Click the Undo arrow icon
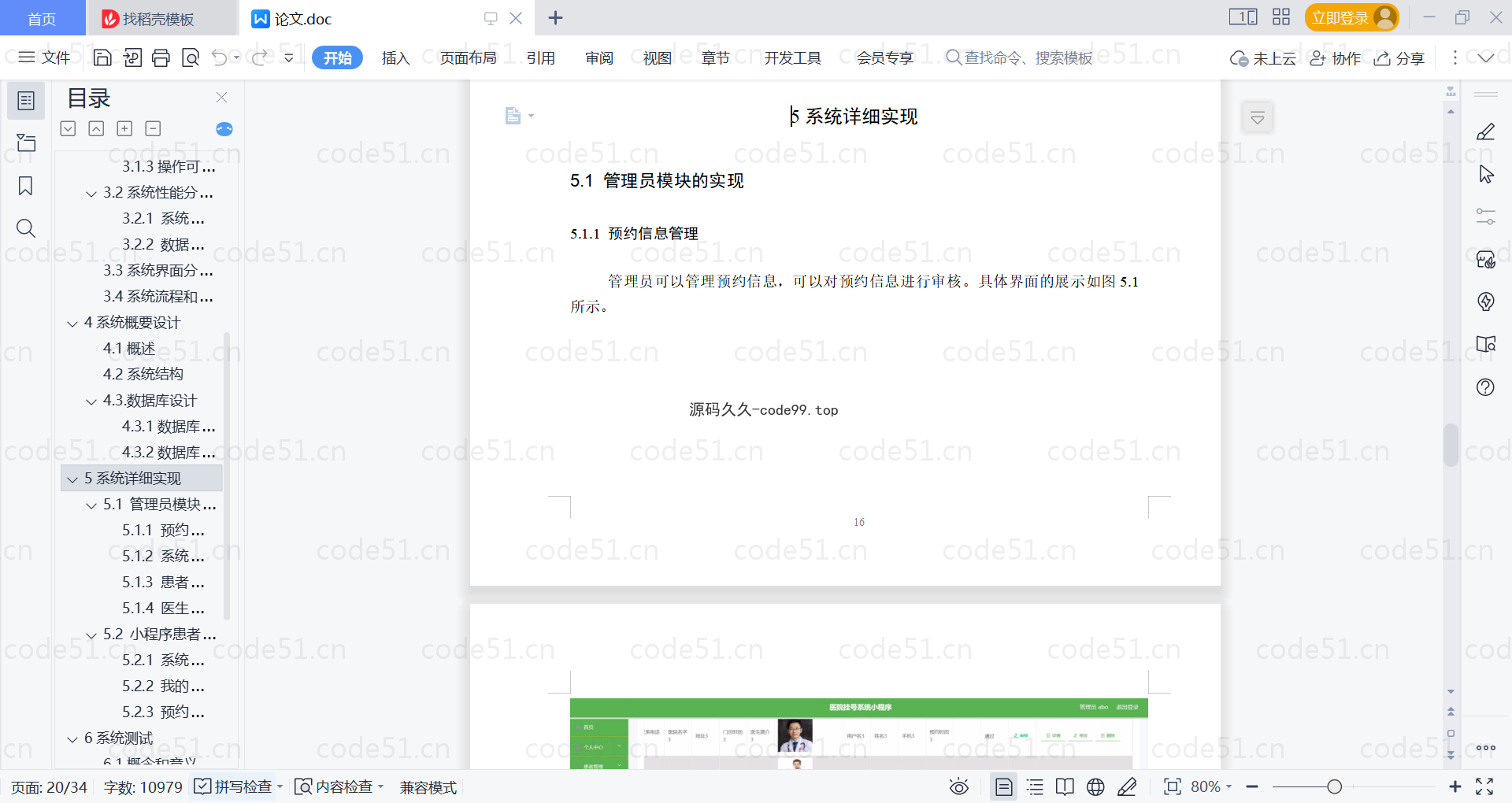The width and height of the screenshot is (1512, 803). click(220, 57)
